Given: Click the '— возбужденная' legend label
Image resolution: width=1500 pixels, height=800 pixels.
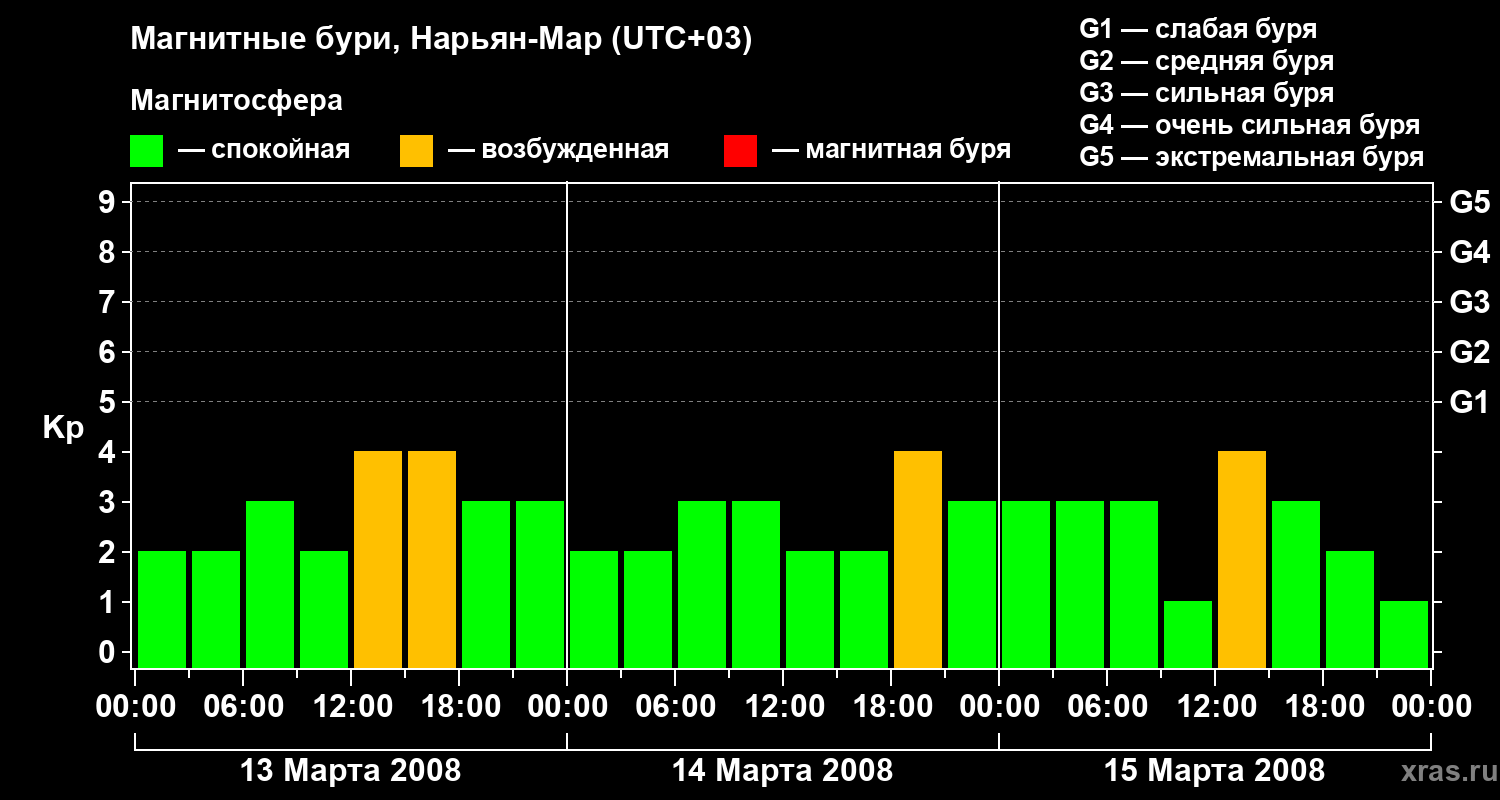Looking at the screenshot, I should tap(558, 150).
